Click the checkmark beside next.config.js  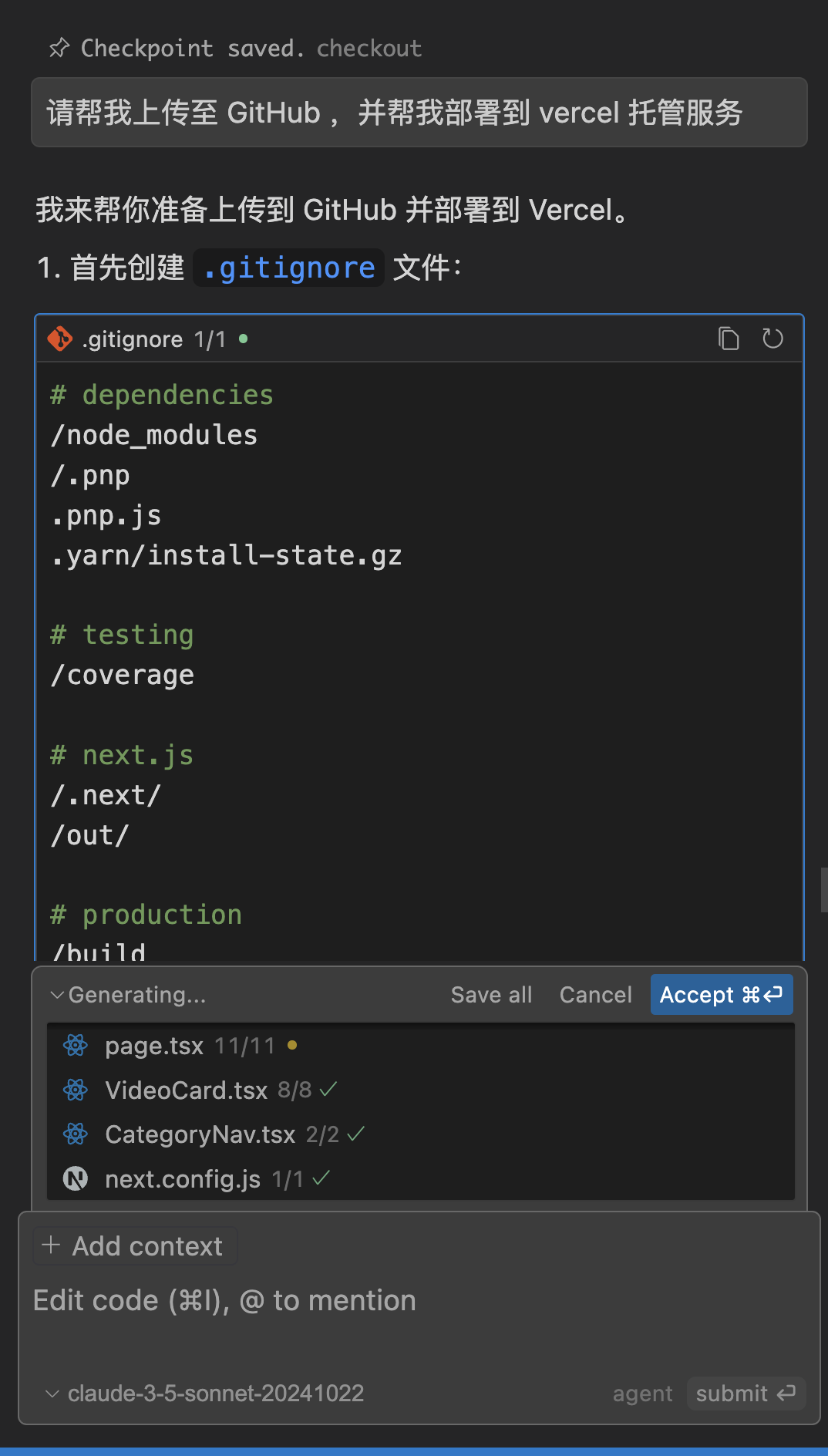pos(321,1178)
